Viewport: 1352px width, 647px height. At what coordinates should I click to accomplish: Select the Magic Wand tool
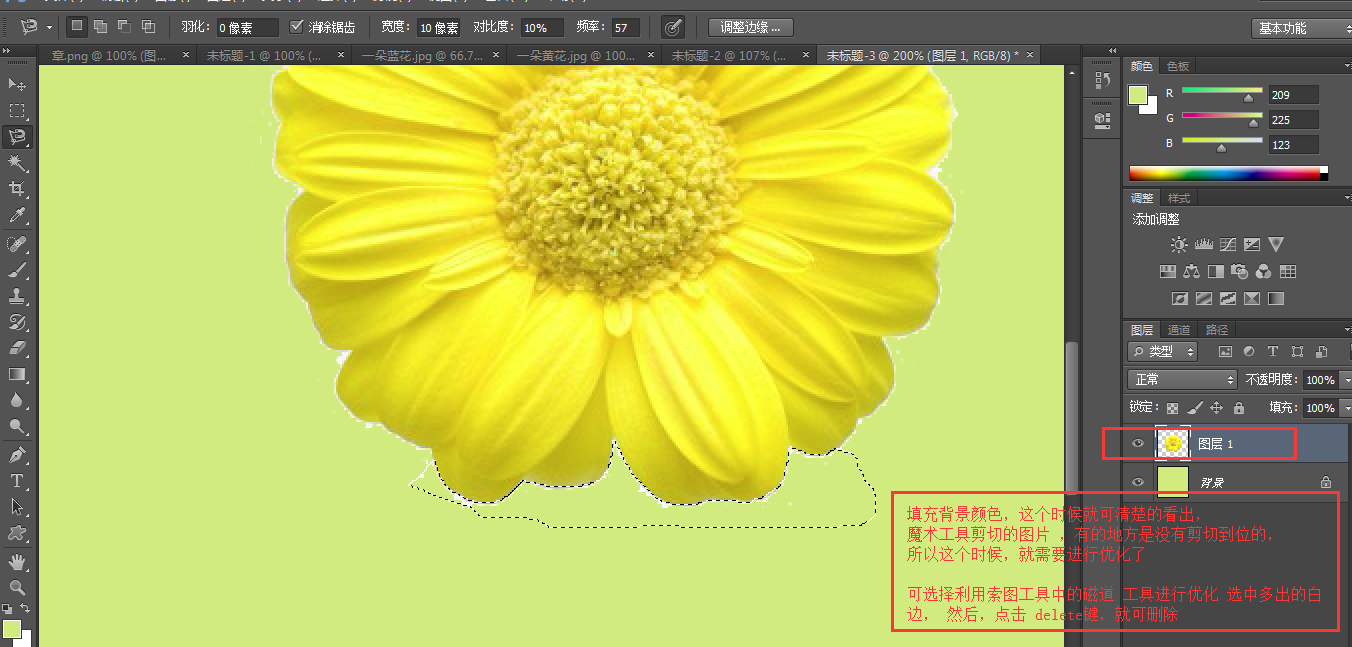coord(17,163)
